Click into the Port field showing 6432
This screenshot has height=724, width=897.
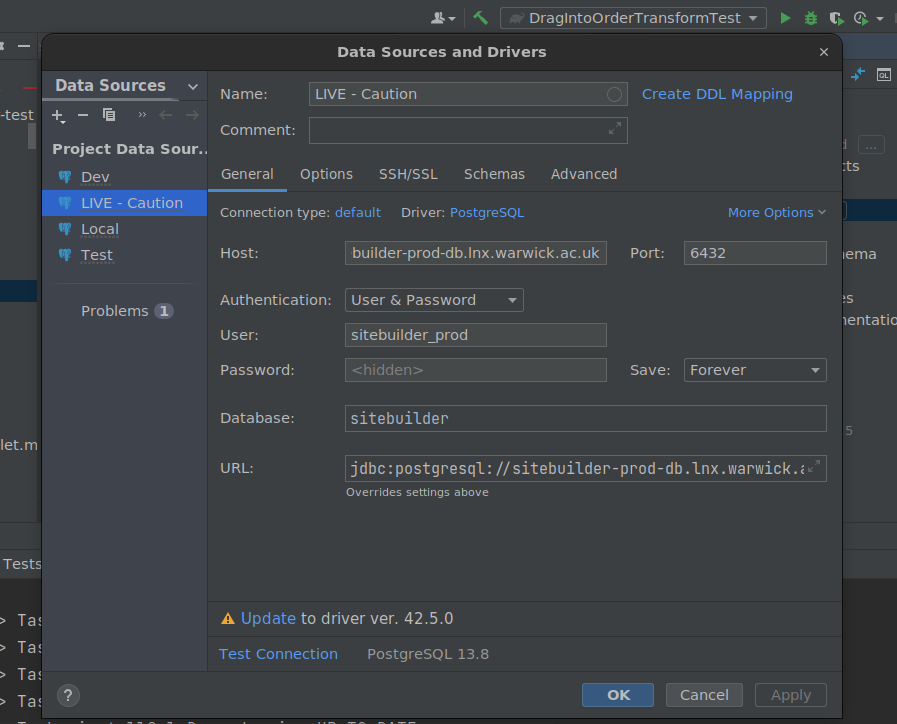pos(755,253)
